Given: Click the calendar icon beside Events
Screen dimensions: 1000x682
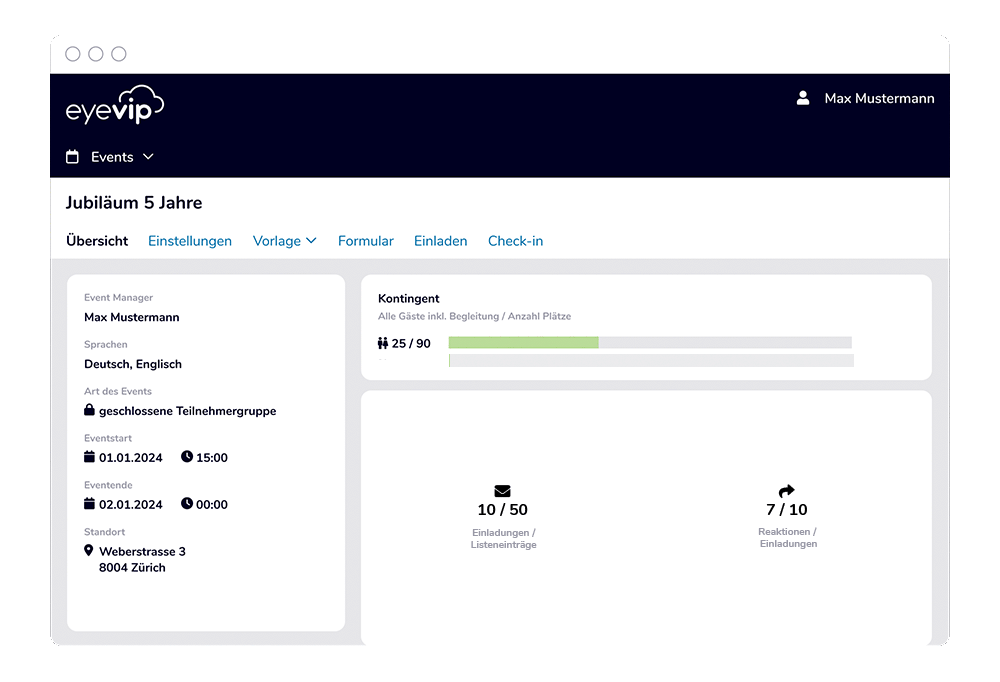Looking at the screenshot, I should pyautogui.click(x=72, y=157).
